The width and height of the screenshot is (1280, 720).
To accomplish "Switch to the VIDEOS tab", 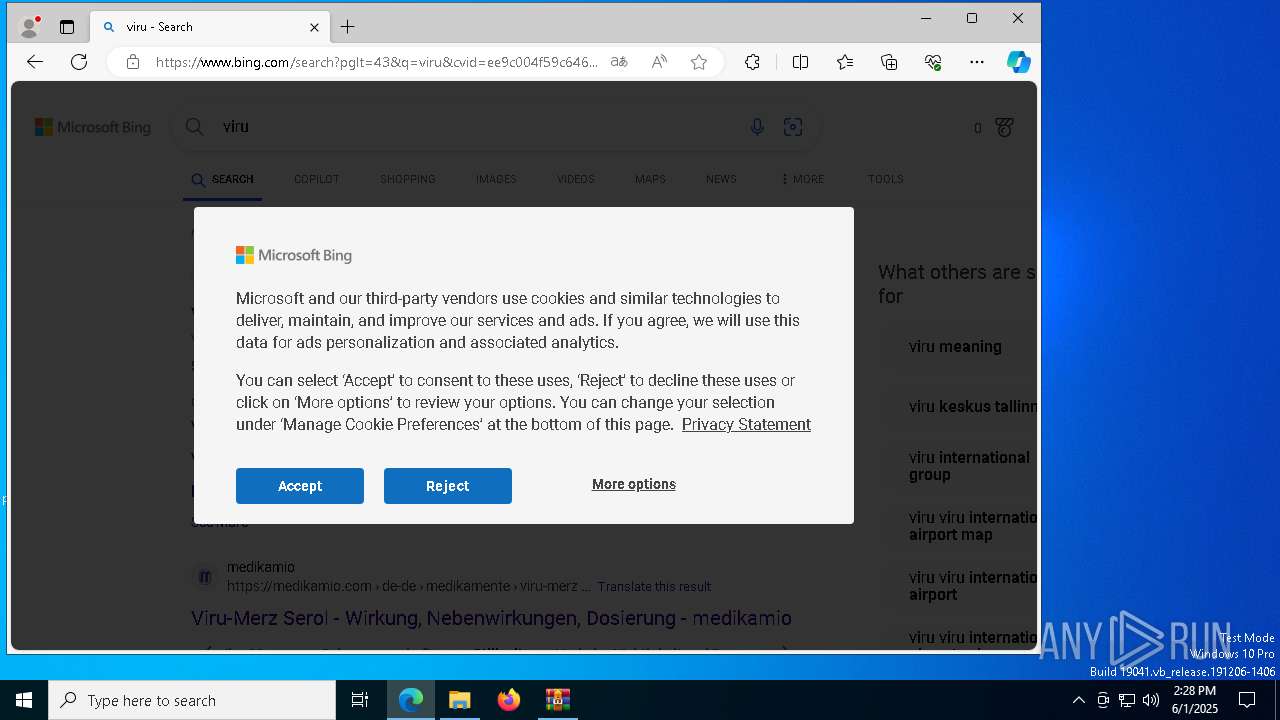I will (575, 179).
